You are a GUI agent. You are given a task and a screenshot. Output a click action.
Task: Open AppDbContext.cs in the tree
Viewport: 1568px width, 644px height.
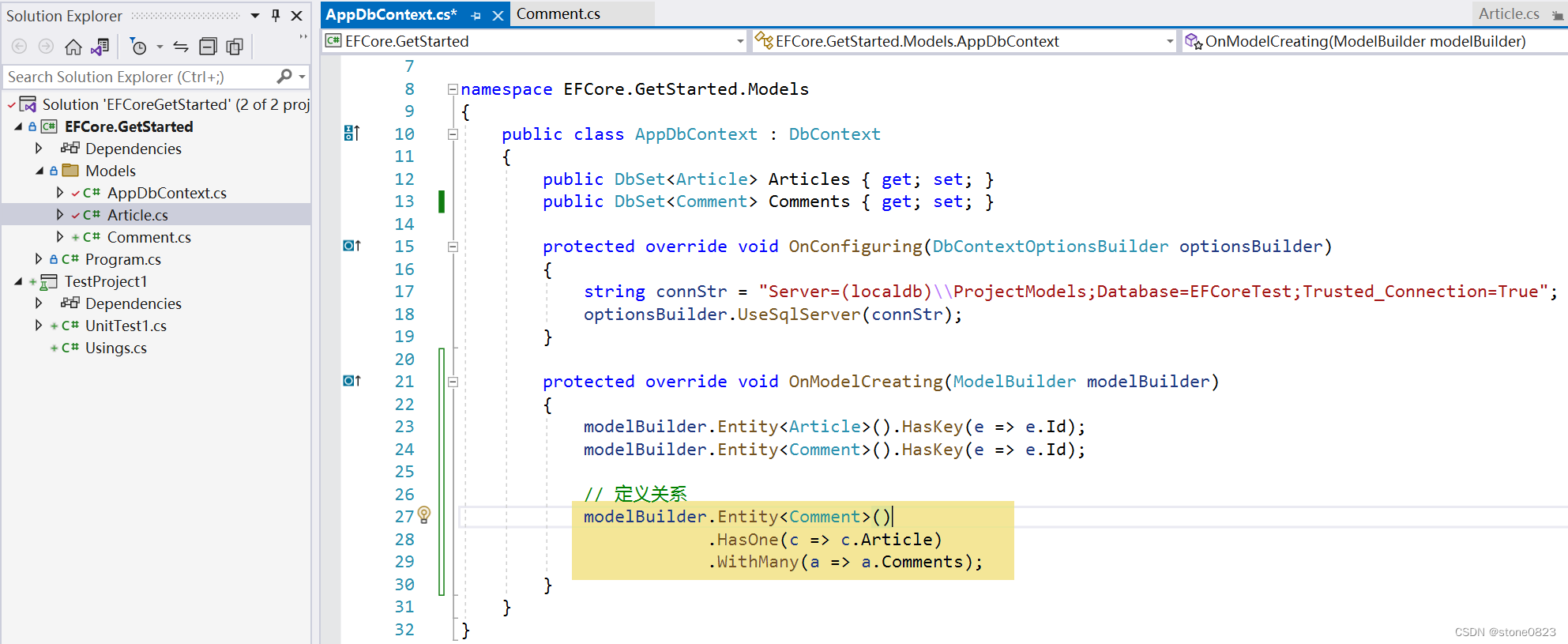(167, 193)
